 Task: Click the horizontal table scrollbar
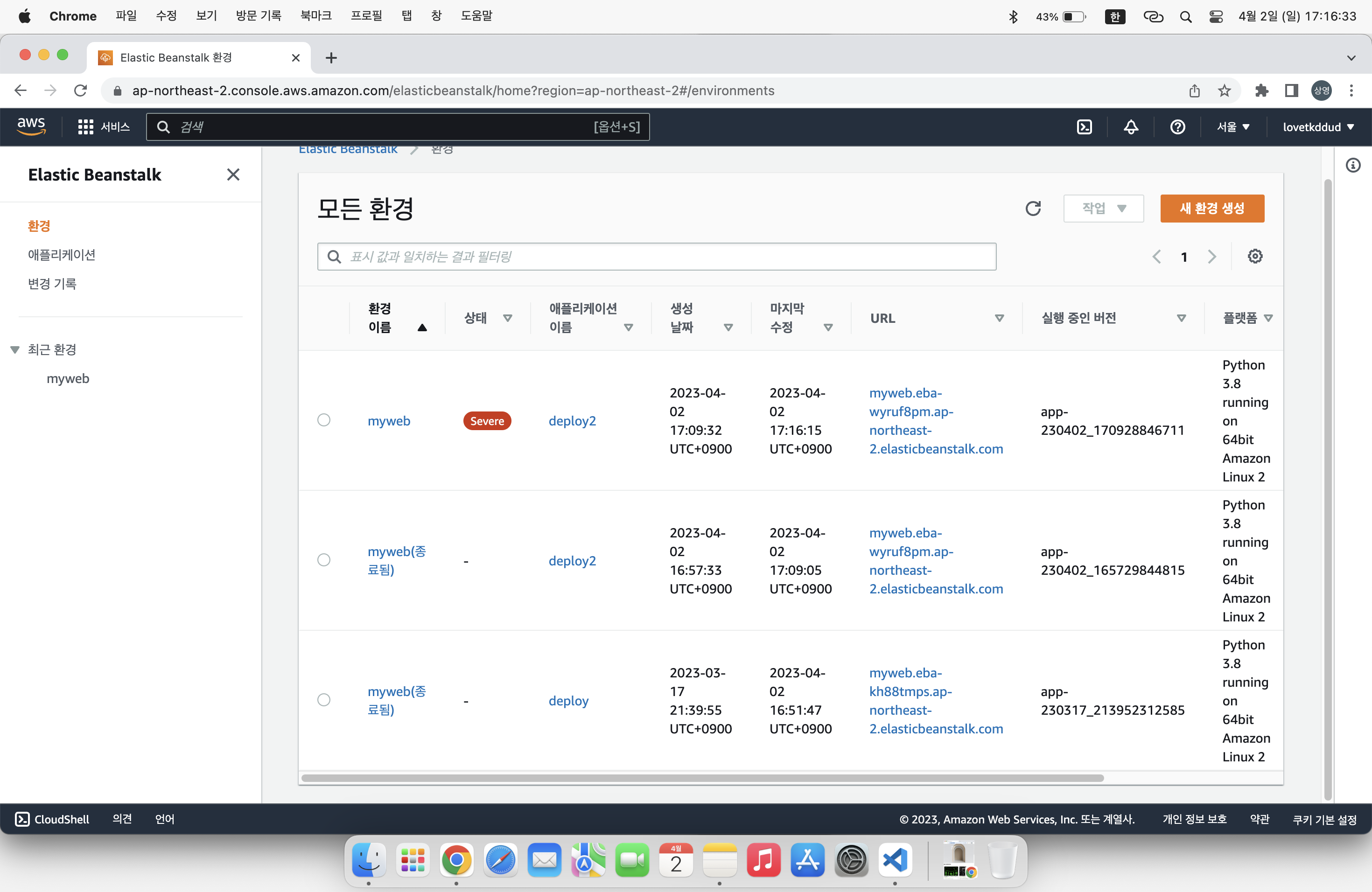point(702,778)
